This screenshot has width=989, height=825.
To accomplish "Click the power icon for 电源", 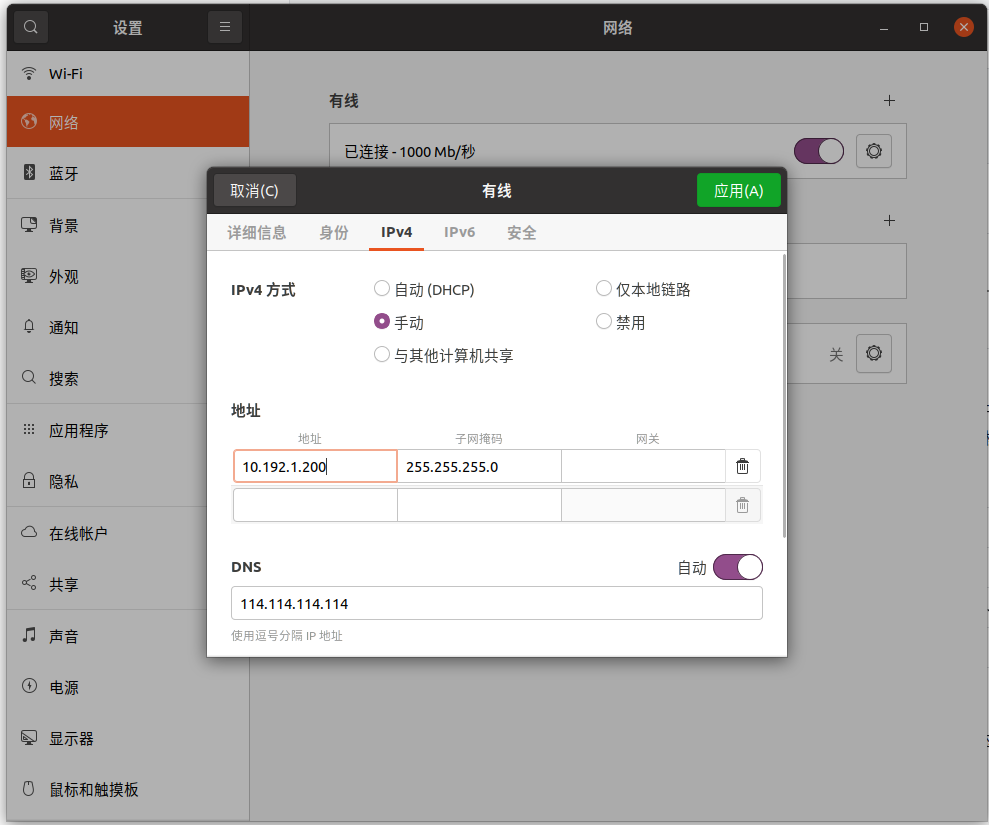I will [29, 686].
